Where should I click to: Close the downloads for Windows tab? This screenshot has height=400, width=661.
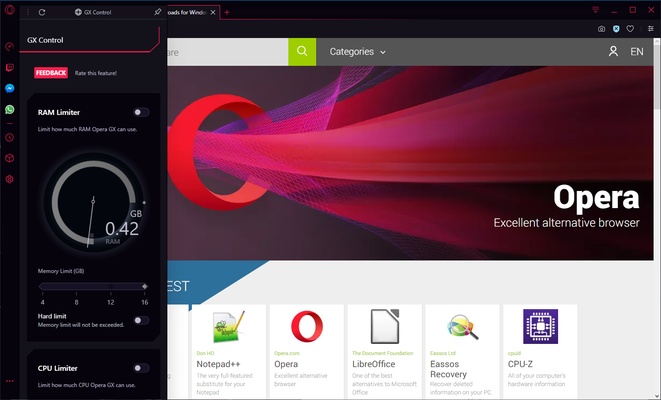(213, 12)
